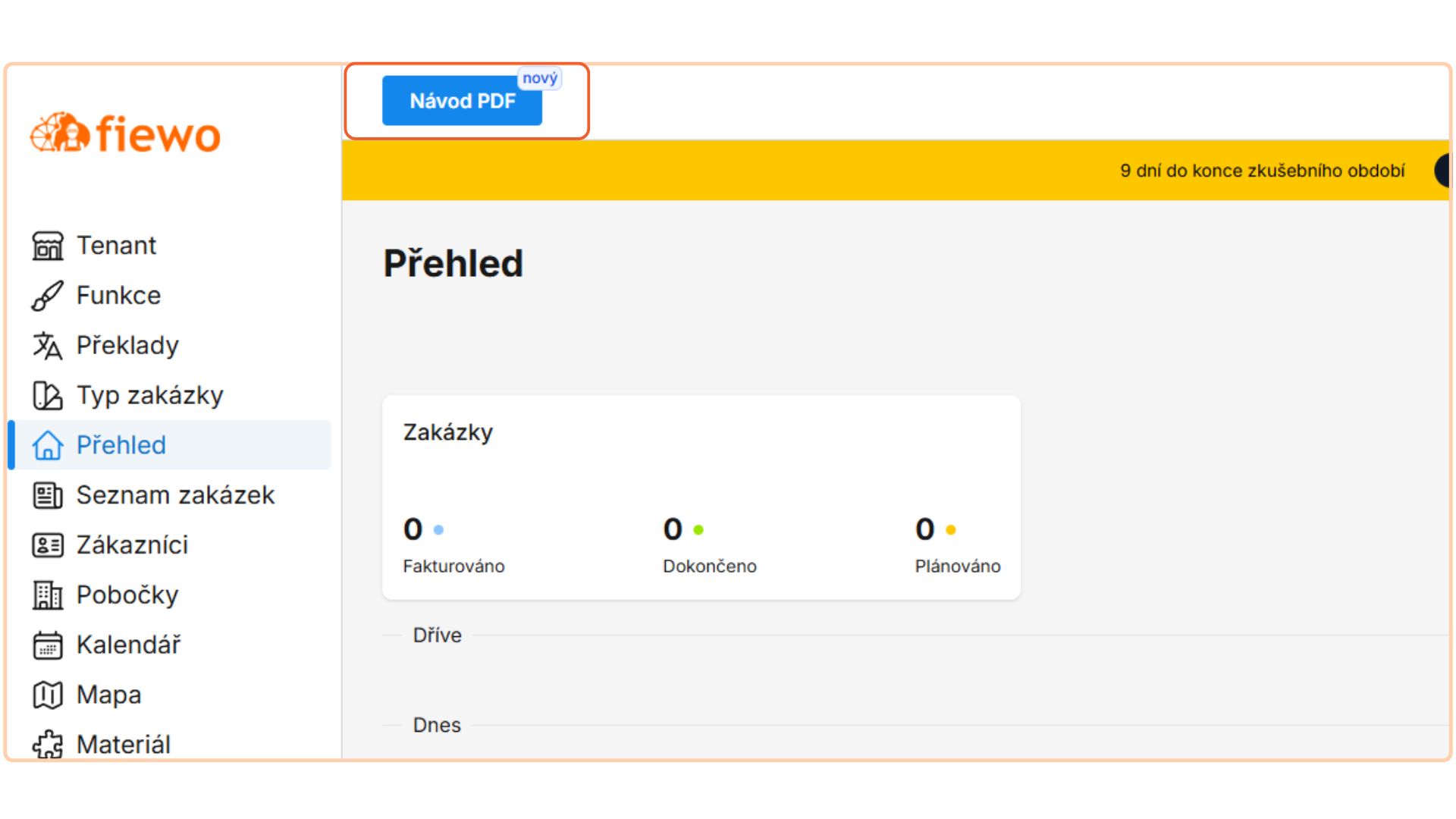Click the Přehled home icon
Image resolution: width=1456 pixels, height=819 pixels.
48,445
